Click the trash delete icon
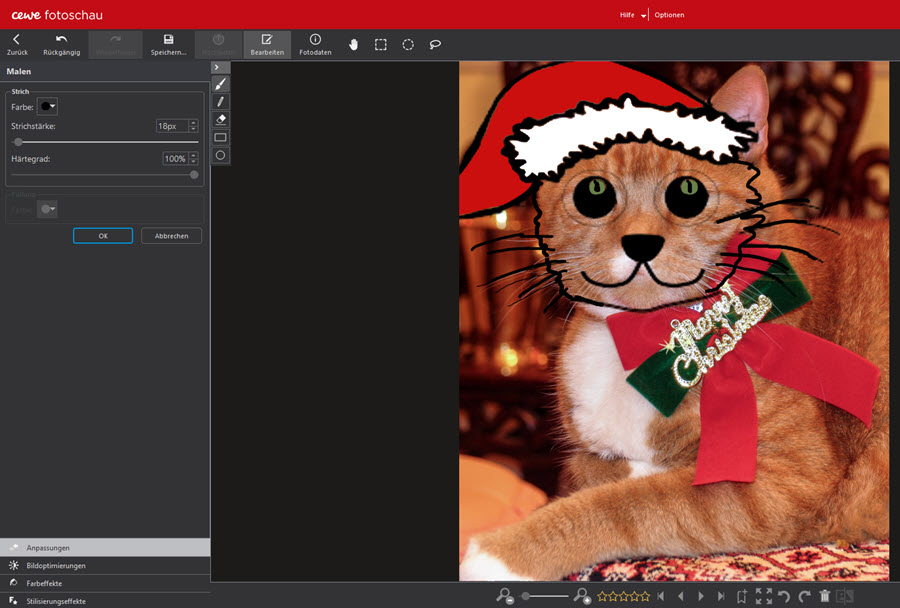The width and height of the screenshot is (900, 608). pos(824,596)
